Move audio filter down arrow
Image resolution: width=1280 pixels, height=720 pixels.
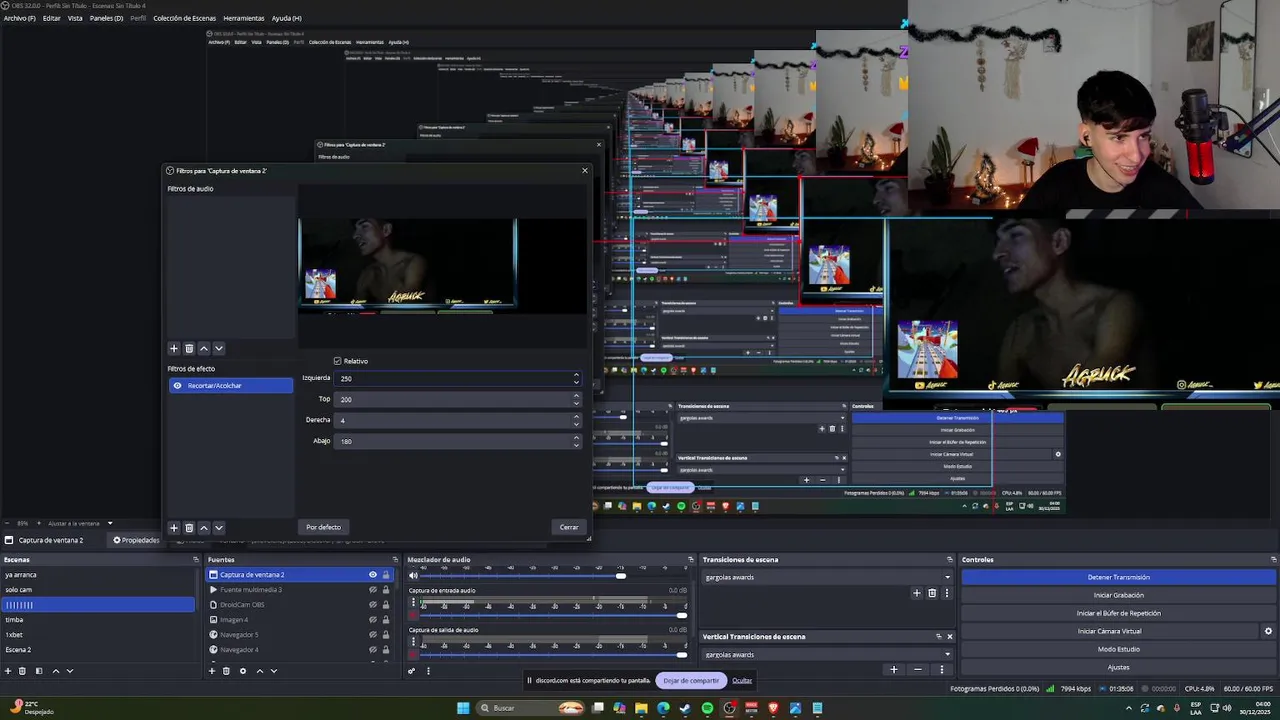[x=219, y=348]
